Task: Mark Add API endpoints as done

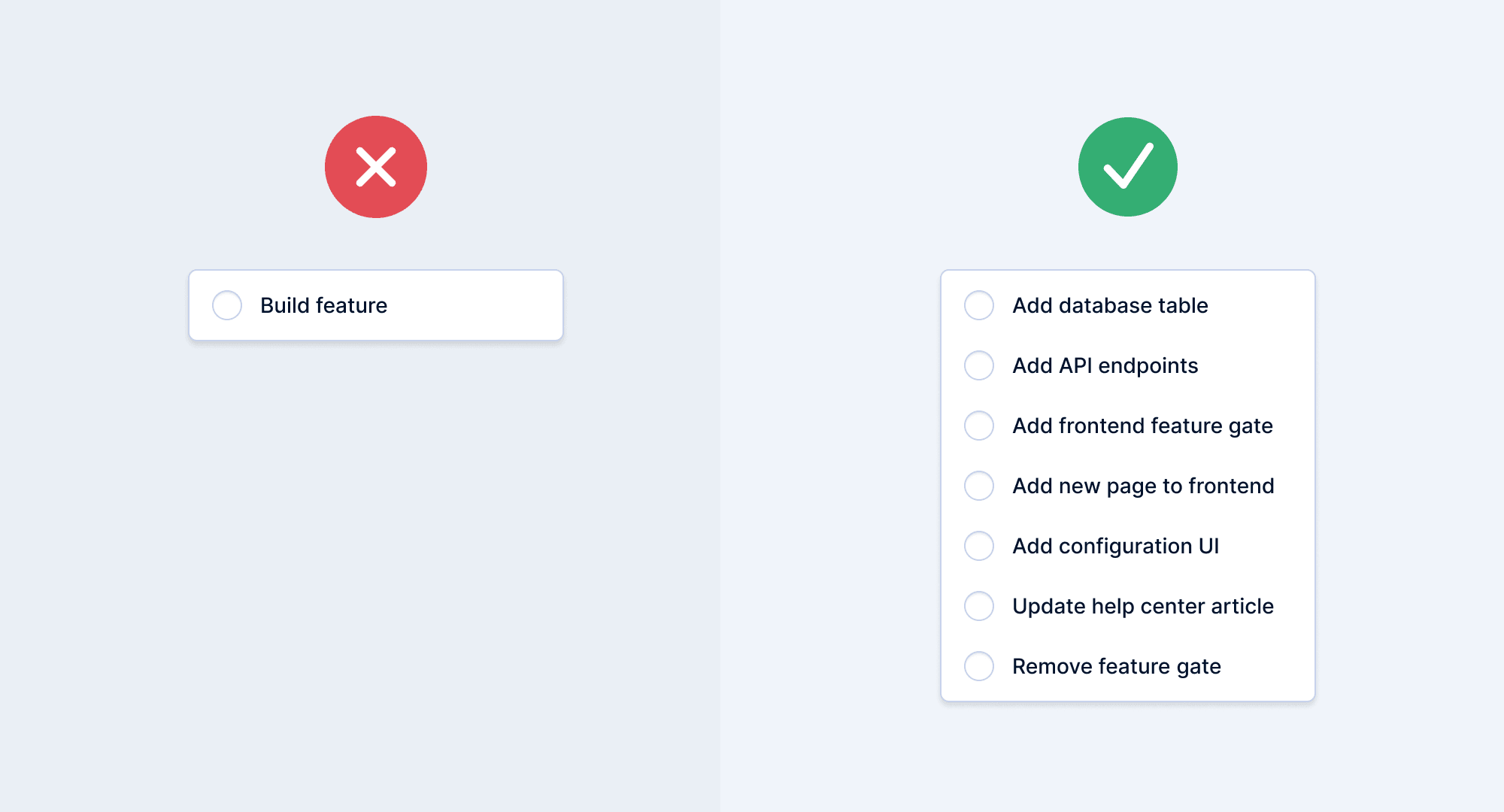Action: pos(979,365)
